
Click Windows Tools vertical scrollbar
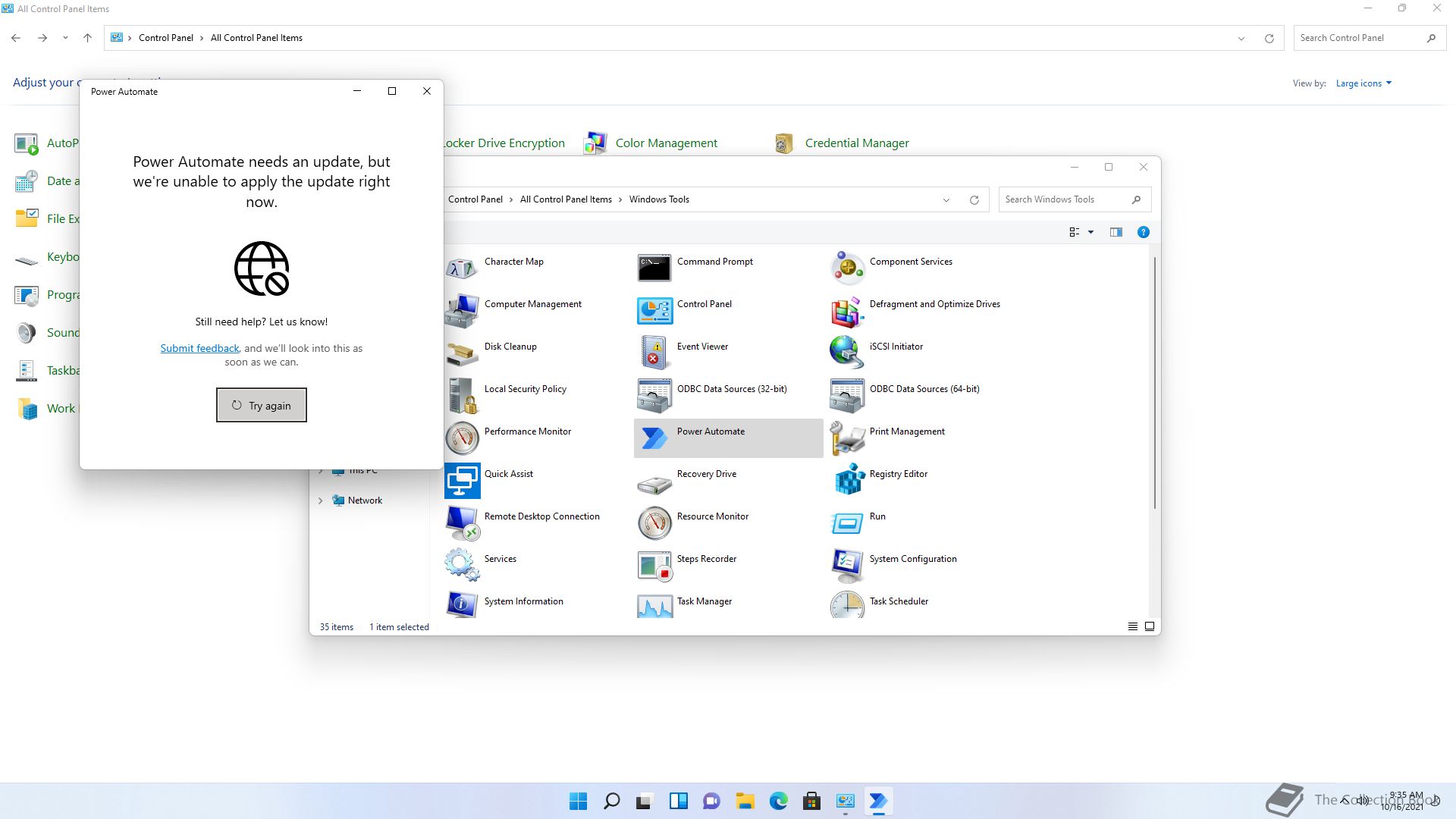[x=1155, y=383]
